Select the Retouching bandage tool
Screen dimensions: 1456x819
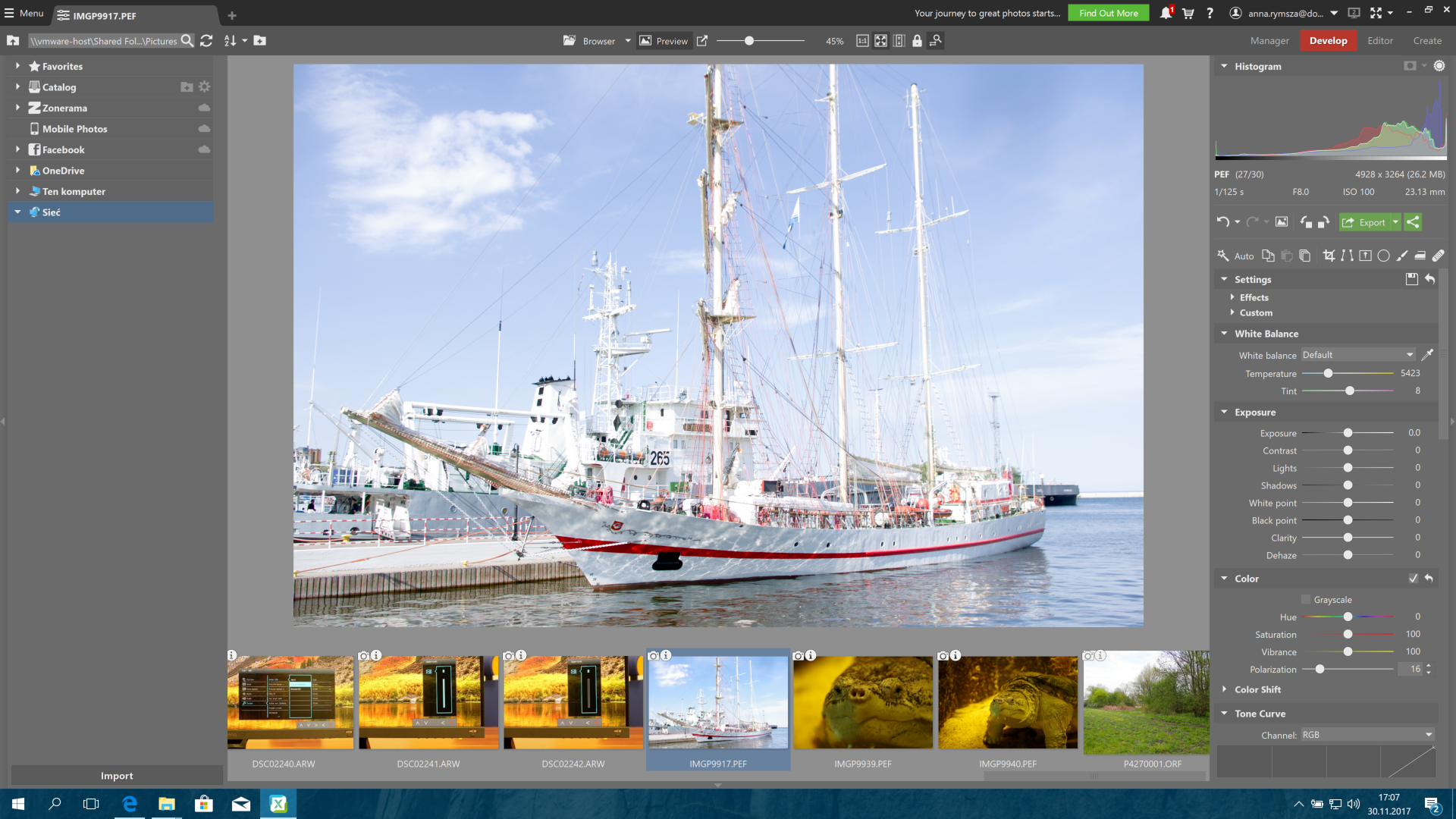[1439, 256]
